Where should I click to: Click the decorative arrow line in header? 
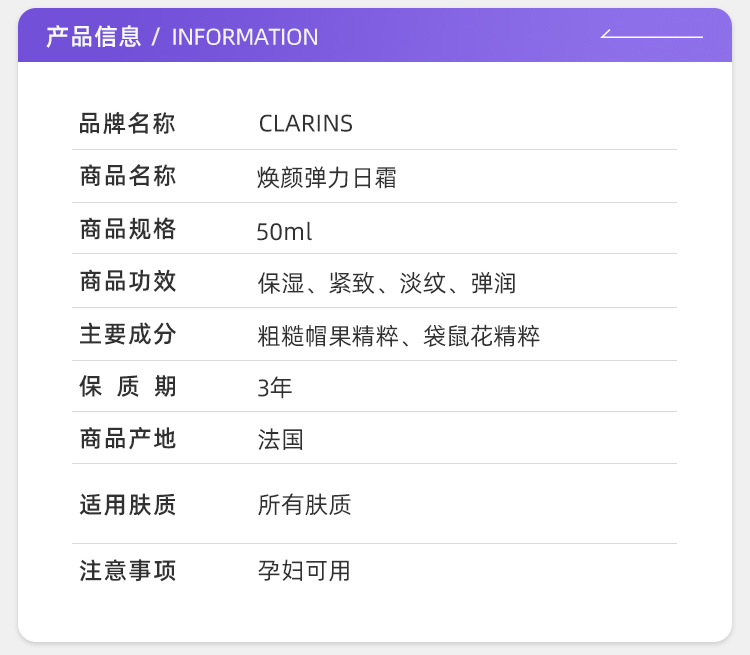651,36
